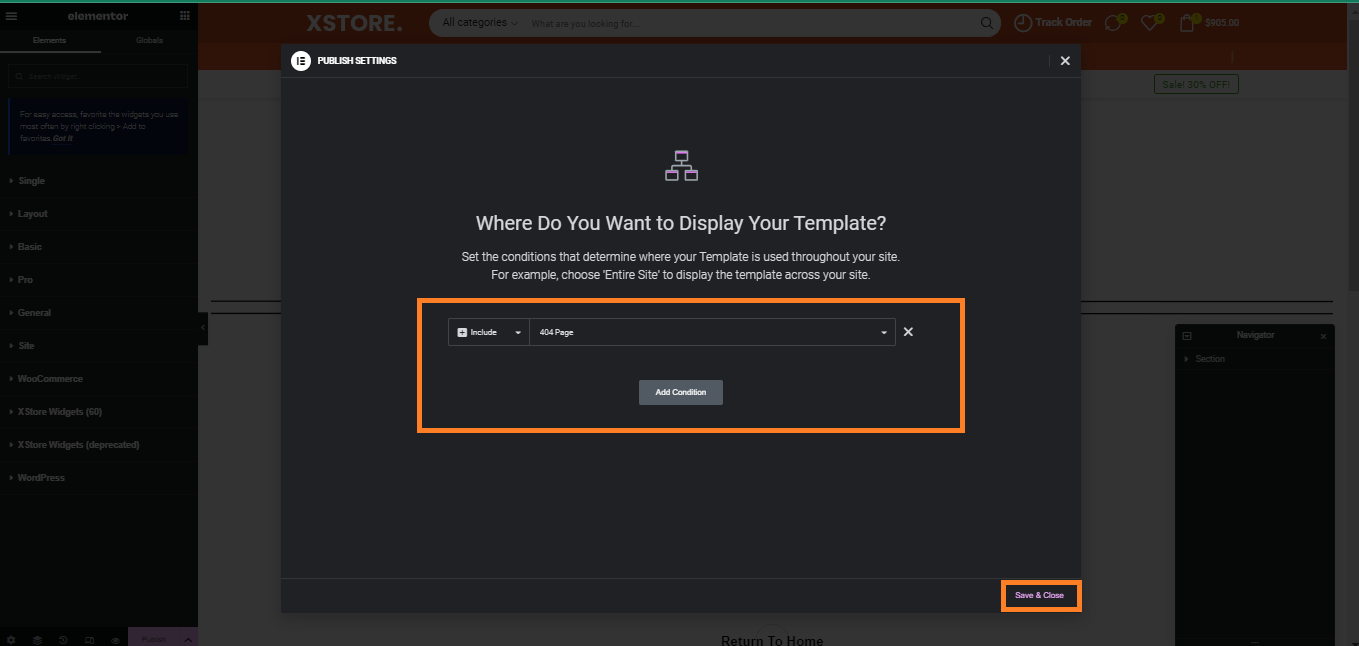This screenshot has width=1359, height=646.
Task: Click the magnifier search icon in site header
Action: click(987, 23)
